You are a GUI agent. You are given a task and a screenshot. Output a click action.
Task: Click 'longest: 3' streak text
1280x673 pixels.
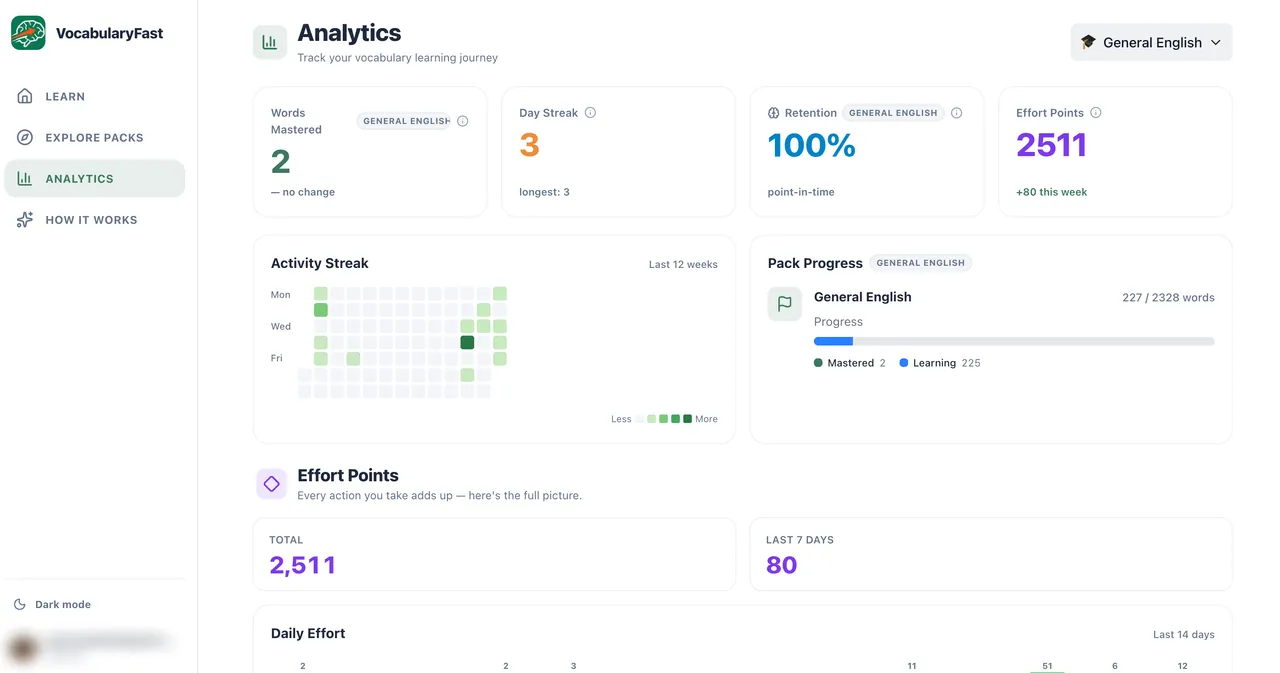(x=544, y=192)
